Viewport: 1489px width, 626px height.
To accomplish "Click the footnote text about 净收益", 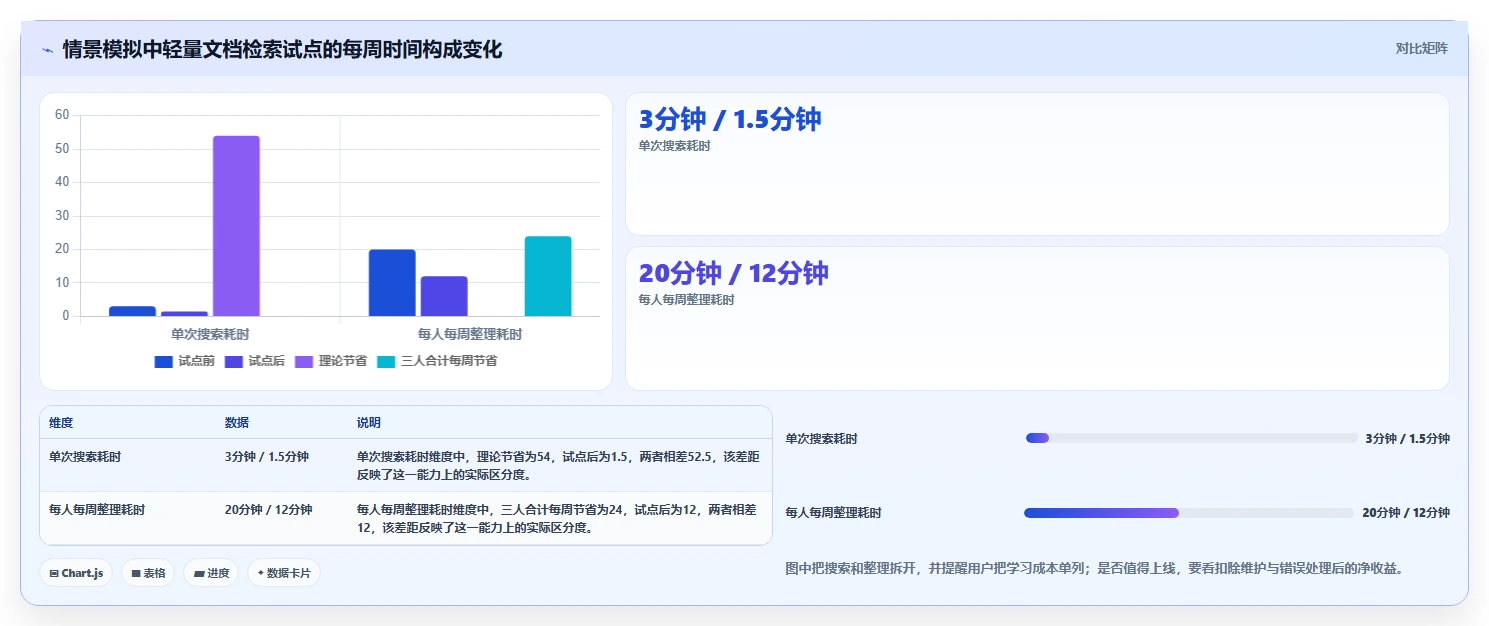I will coord(1095,568).
